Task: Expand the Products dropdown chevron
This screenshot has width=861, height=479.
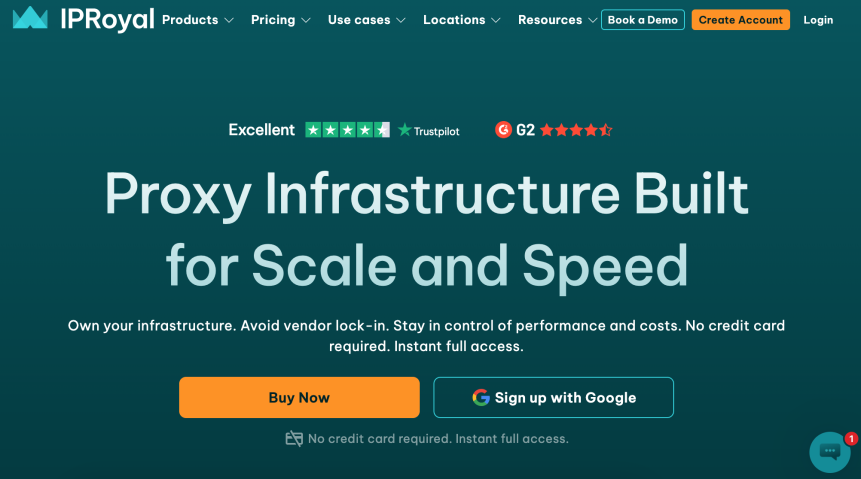Action: point(229,20)
